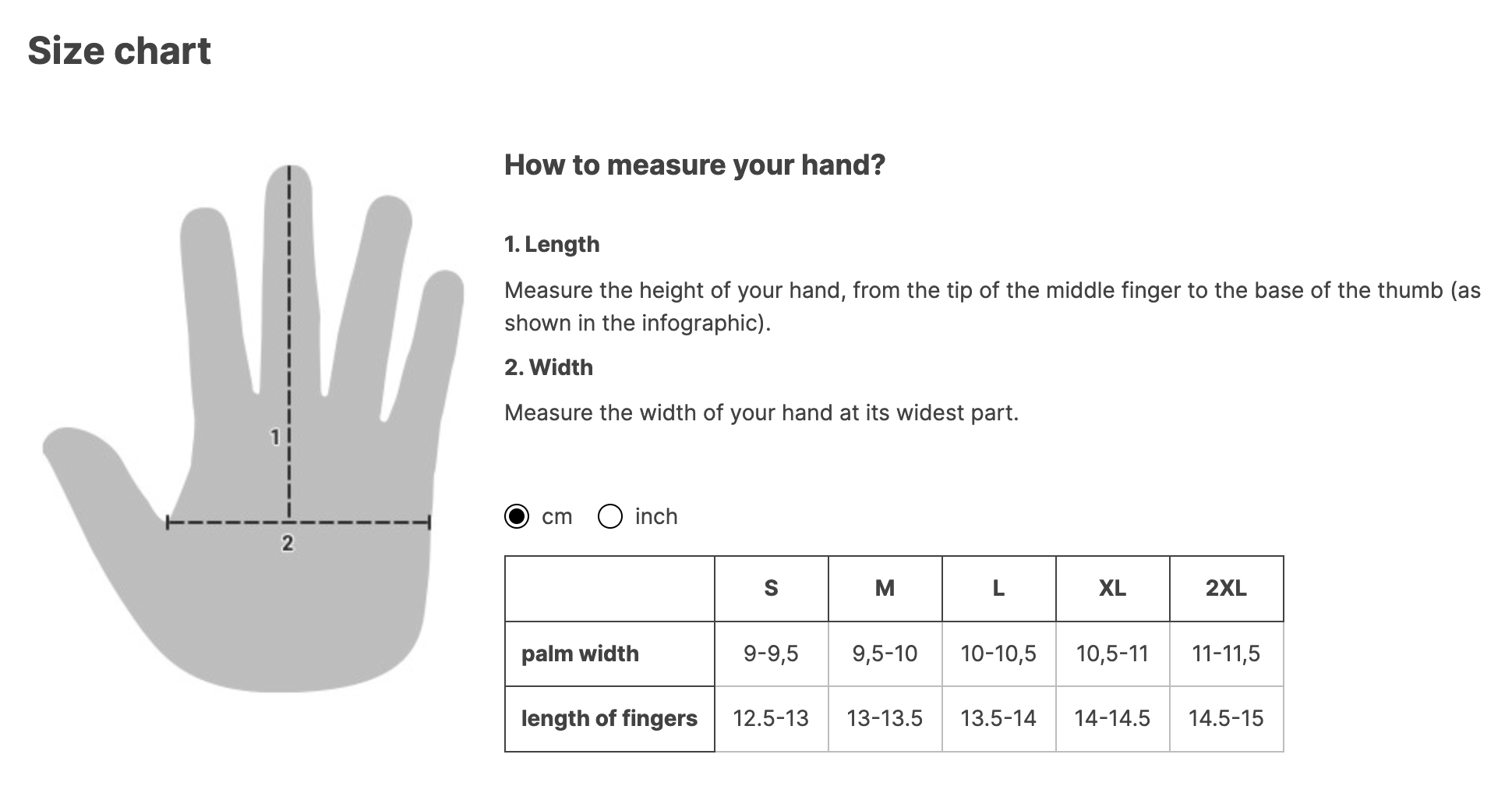Click the length of fingers row label

click(x=609, y=718)
